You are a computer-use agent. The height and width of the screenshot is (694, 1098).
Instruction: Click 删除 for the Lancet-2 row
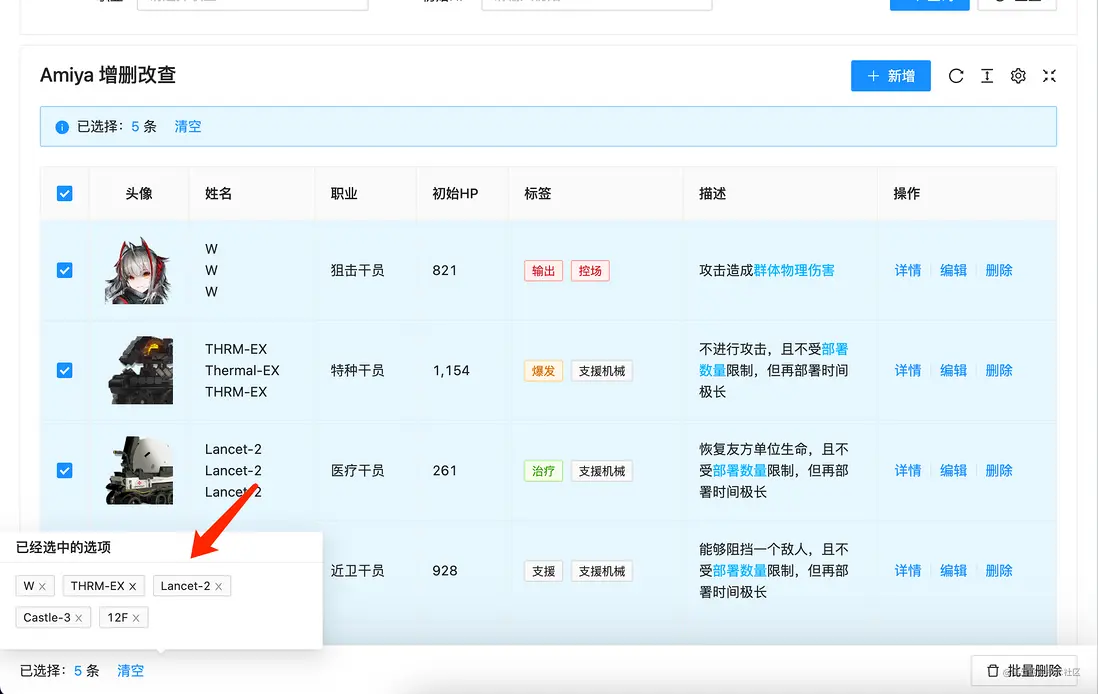[999, 471]
